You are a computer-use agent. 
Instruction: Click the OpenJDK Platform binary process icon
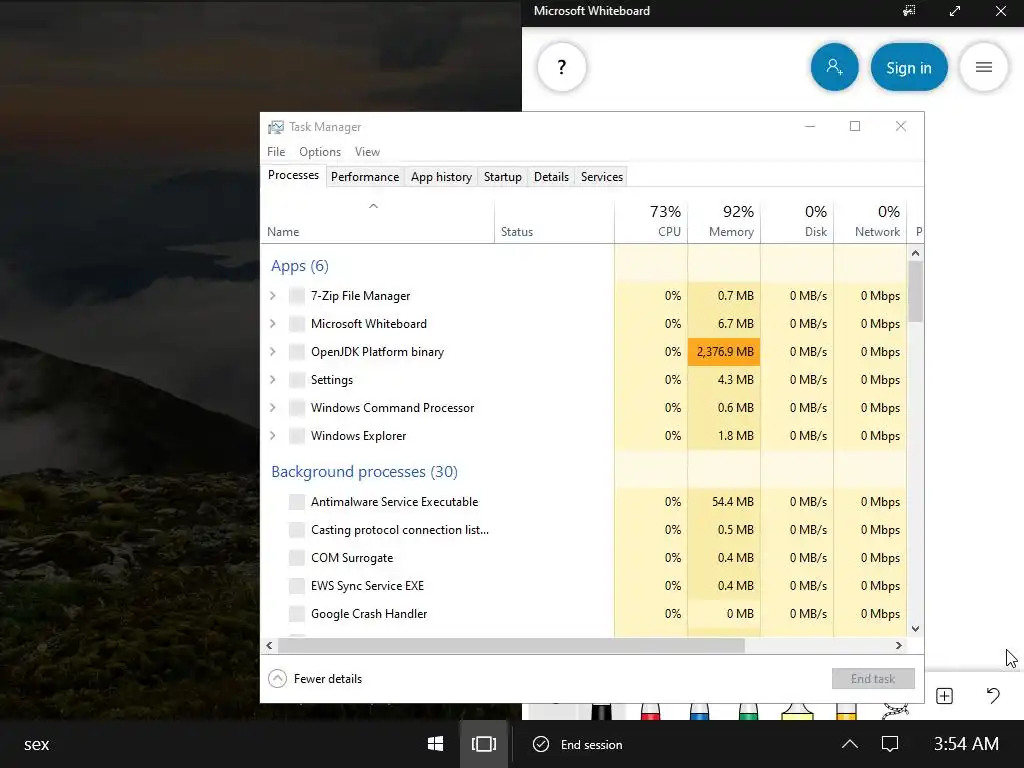coord(296,352)
